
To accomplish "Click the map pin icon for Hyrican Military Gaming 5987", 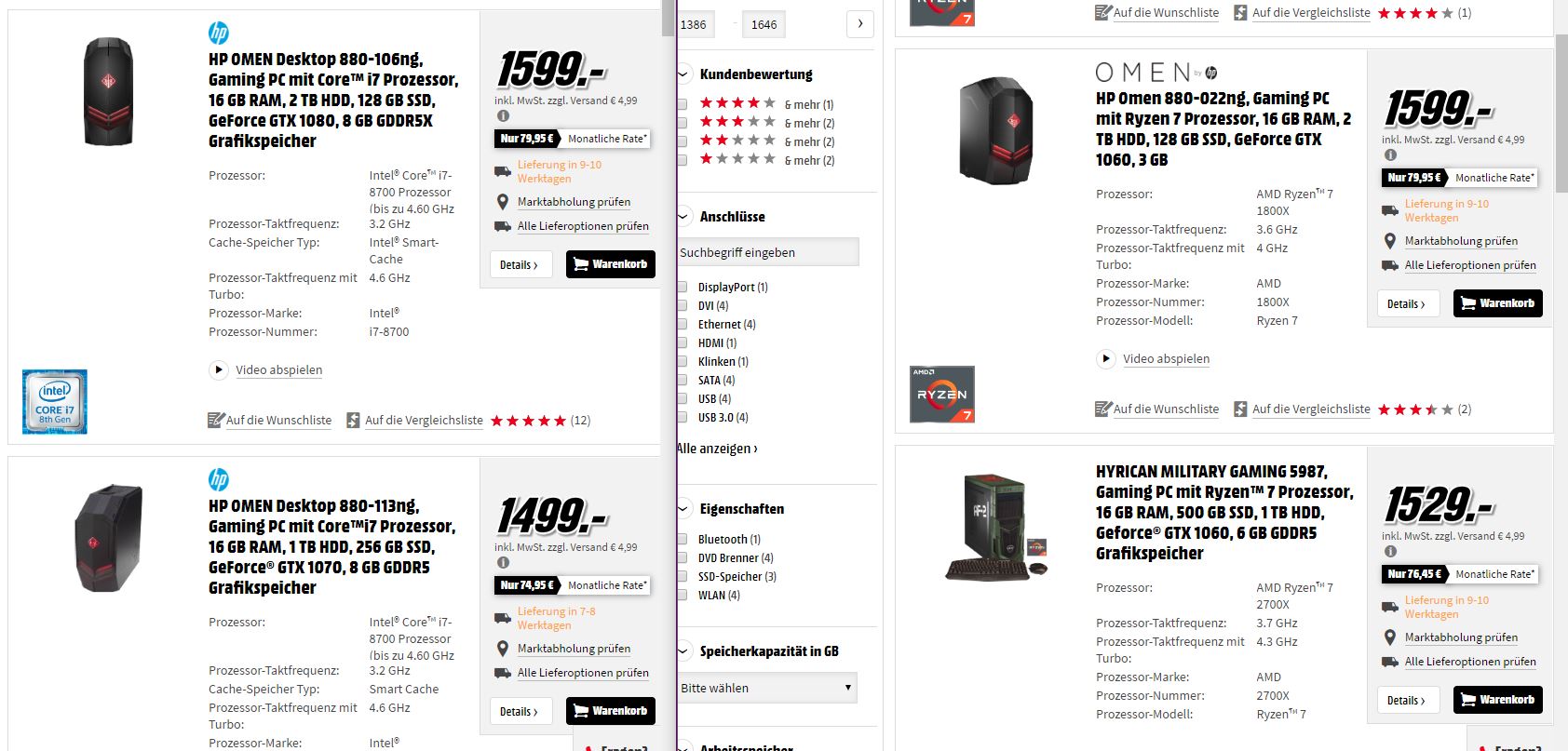I will [1390, 637].
